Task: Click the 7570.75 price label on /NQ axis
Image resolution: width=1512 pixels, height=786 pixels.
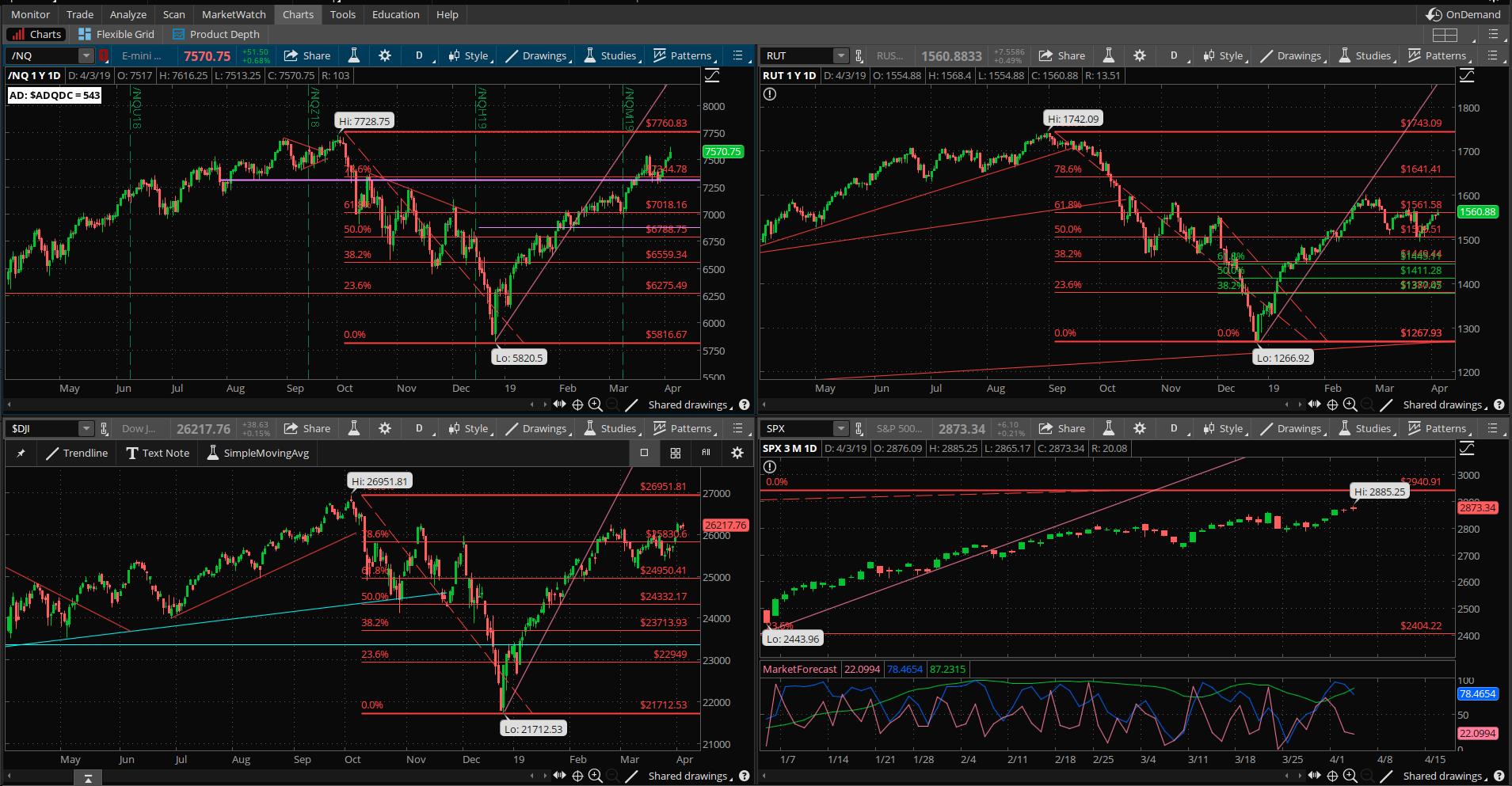Action: pos(722,151)
